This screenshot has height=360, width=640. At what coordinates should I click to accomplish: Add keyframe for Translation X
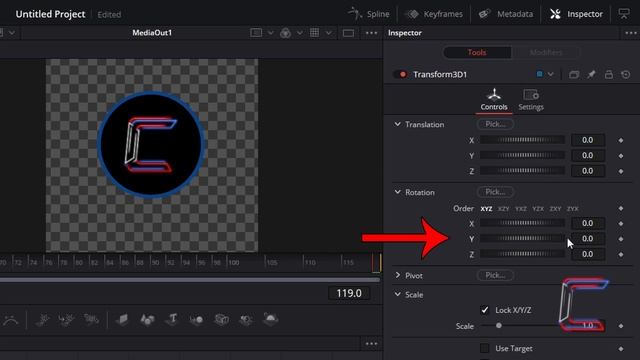(x=621, y=140)
